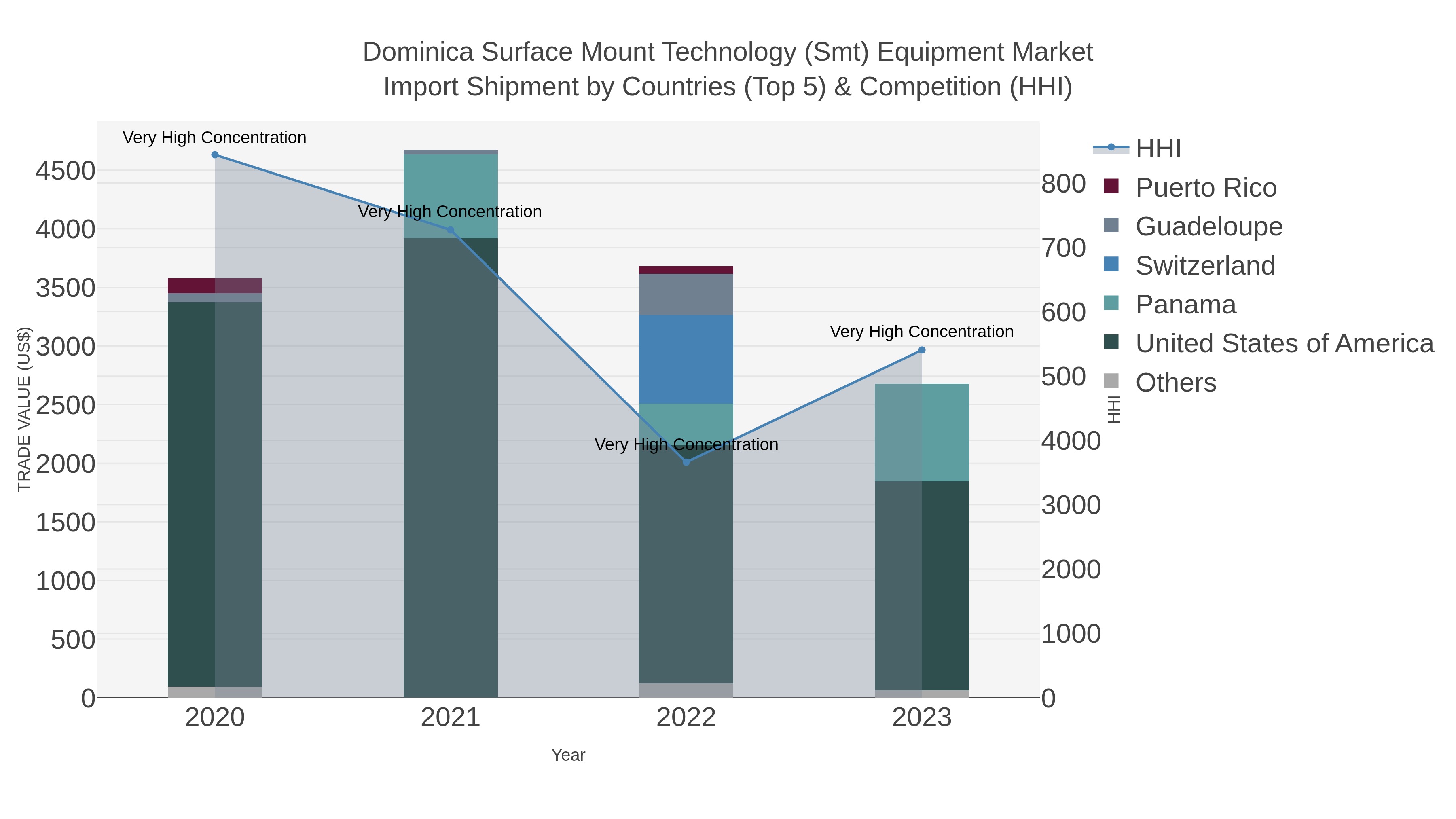Toggle Guadeloupe legend entry
The width and height of the screenshot is (1456, 819).
click(1193, 226)
